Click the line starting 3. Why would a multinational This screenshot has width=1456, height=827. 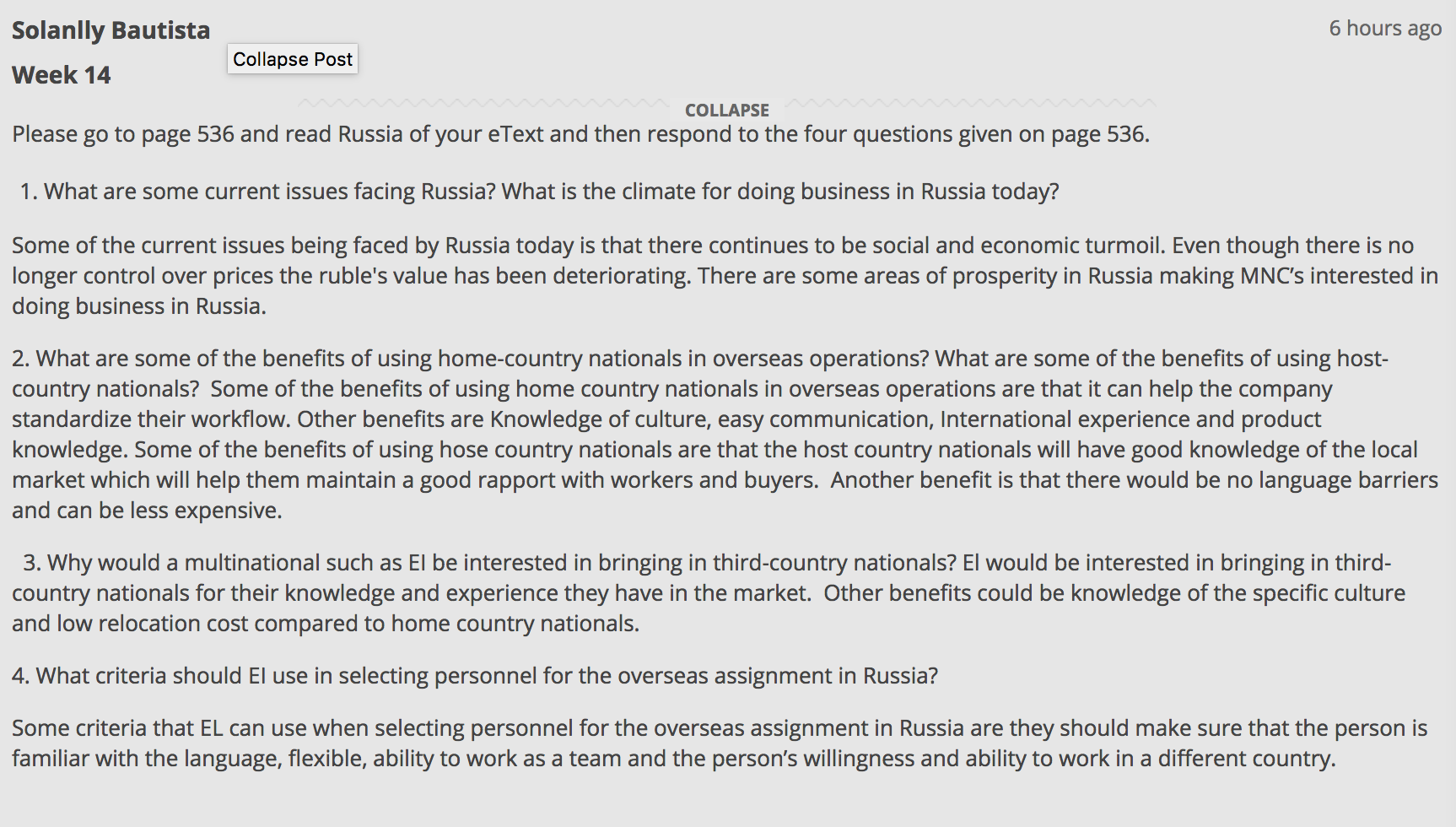pos(707,563)
